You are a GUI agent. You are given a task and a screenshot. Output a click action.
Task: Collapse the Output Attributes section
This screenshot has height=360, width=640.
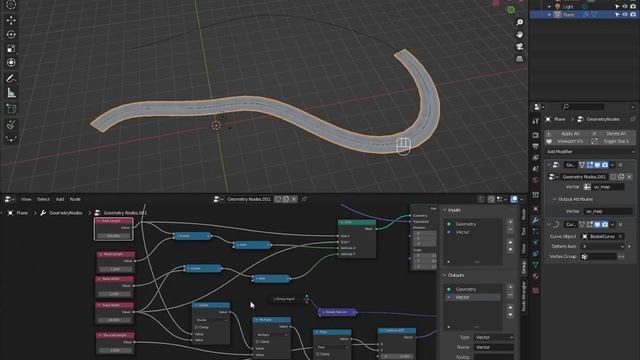(554, 199)
